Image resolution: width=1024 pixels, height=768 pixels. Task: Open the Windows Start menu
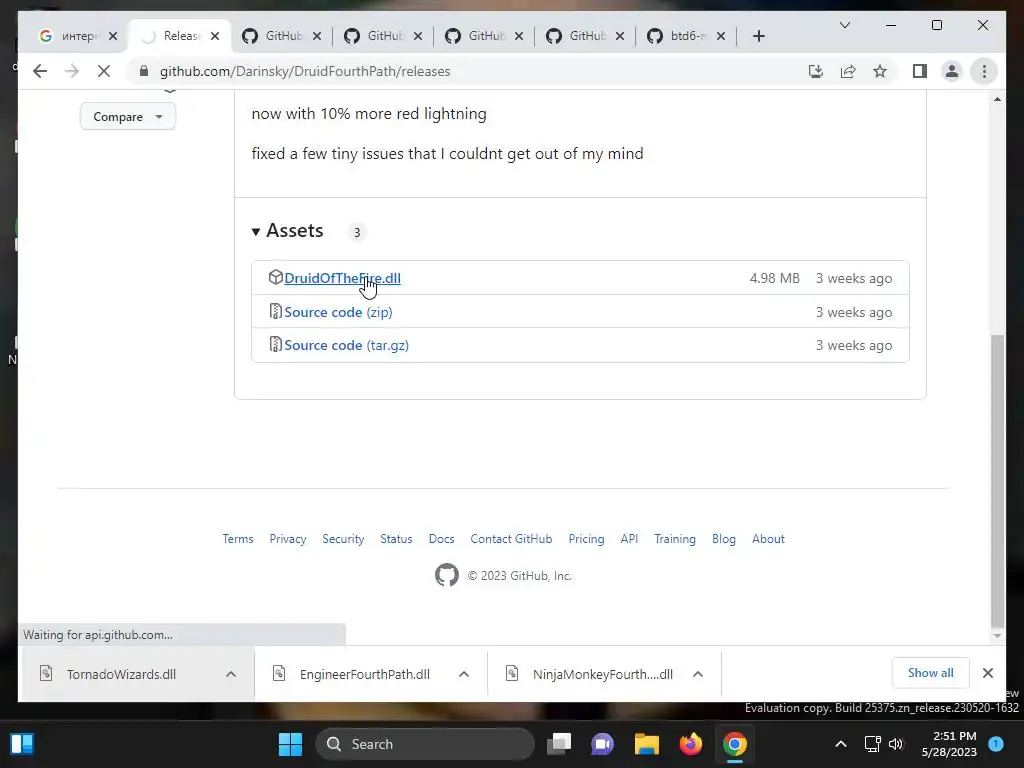point(290,744)
